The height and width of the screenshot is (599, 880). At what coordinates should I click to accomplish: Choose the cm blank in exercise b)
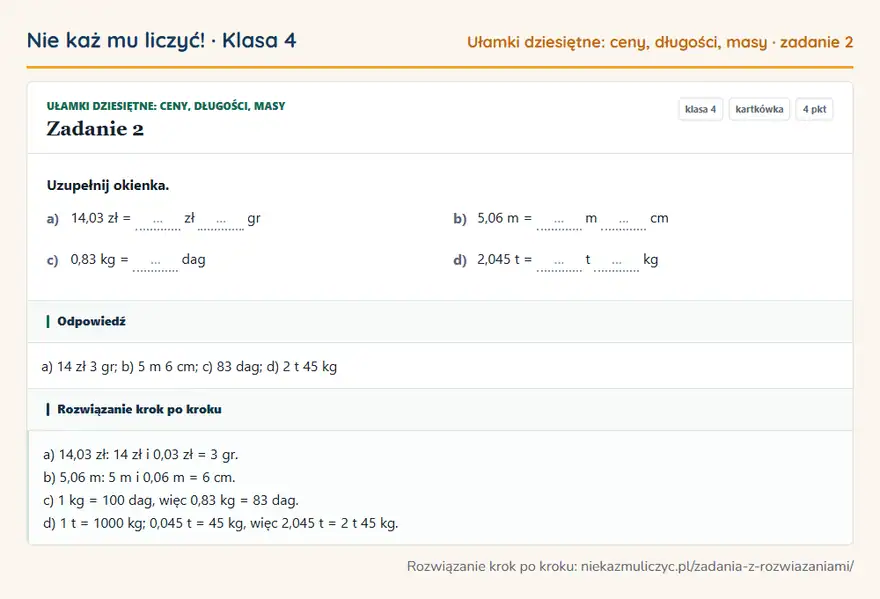coord(624,221)
